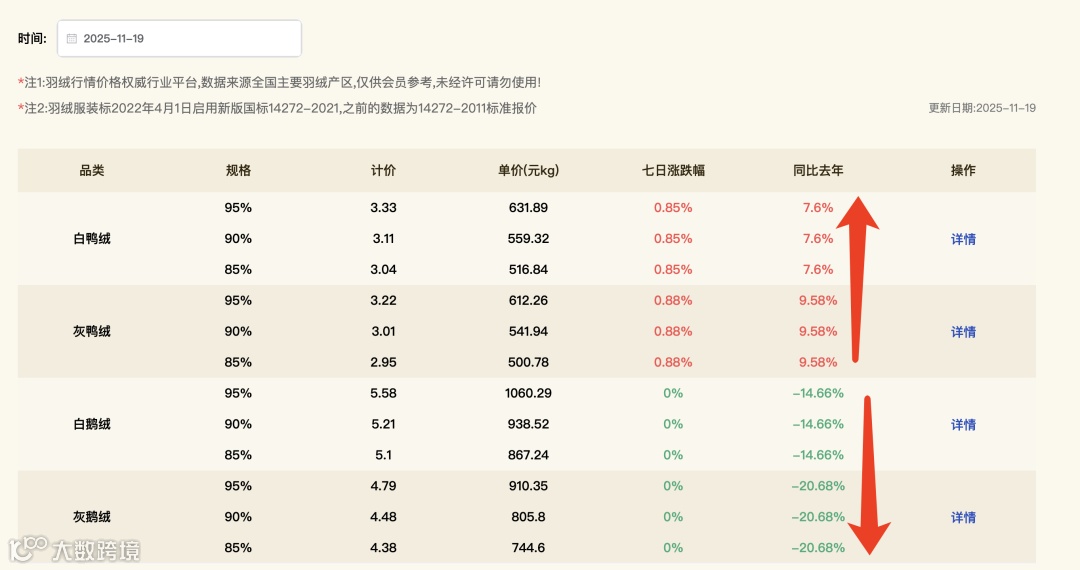Click the calendar icon in date field
1080x570 pixels.
click(72, 39)
